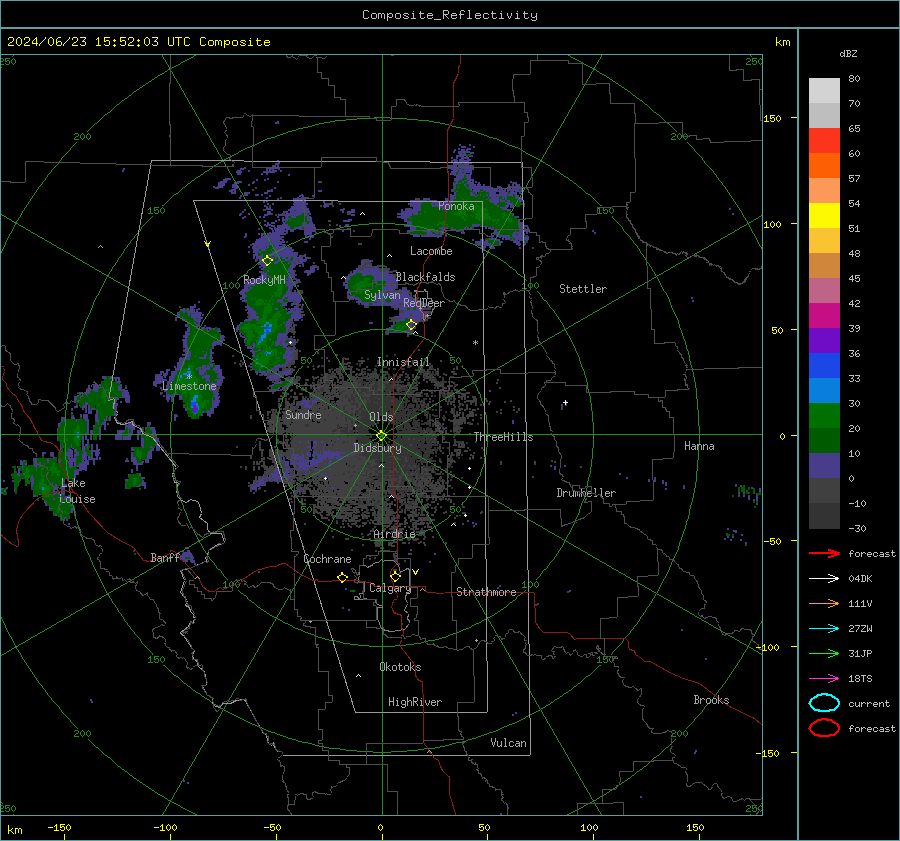This screenshot has height=841, width=900.
Task: Click the yellow diamond marker near Cochrane
Action: [x=342, y=577]
